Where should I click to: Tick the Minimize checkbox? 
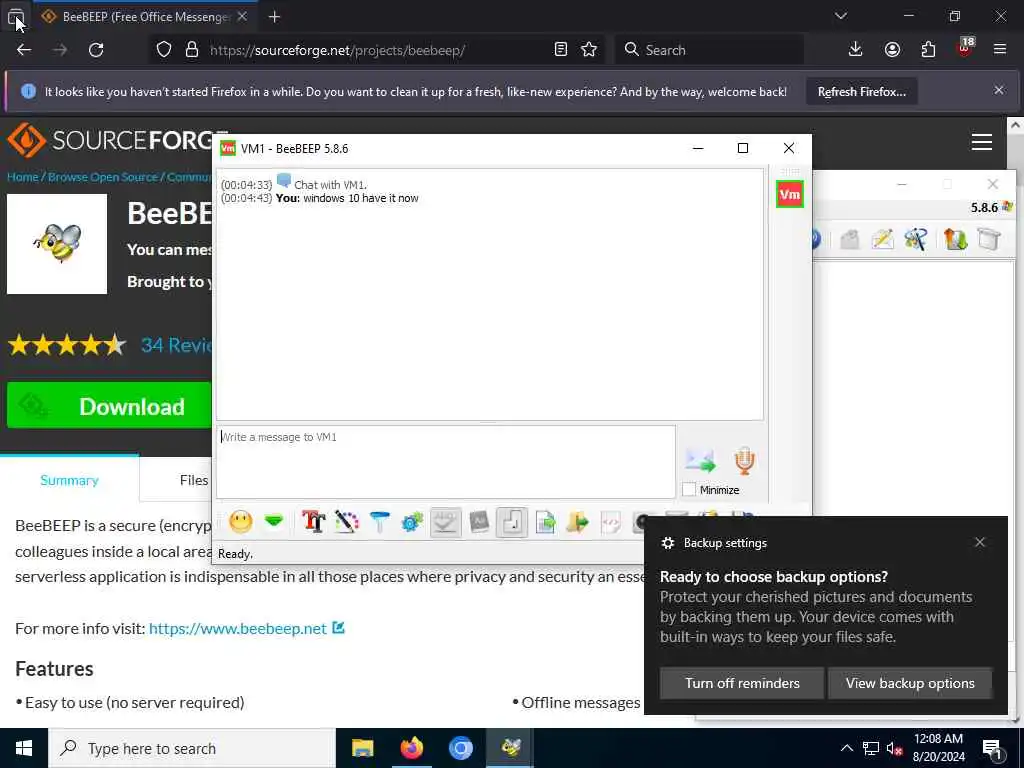[689, 490]
